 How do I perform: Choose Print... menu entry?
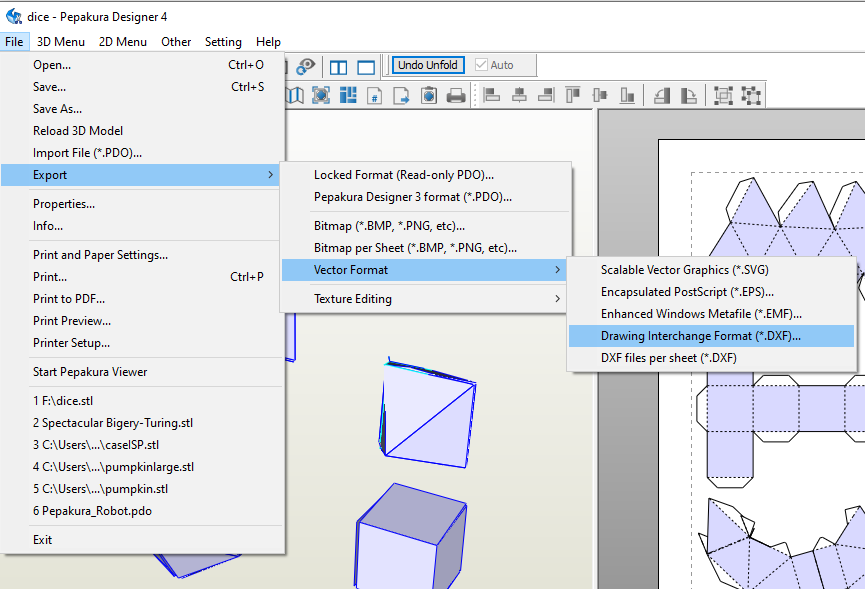(142, 276)
